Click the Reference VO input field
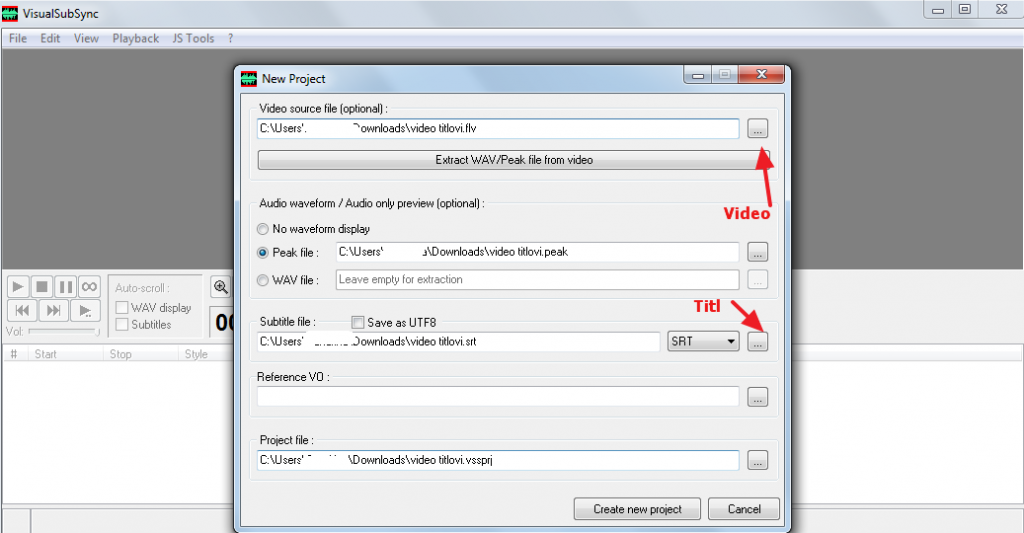Image resolution: width=1024 pixels, height=533 pixels. pos(498,396)
